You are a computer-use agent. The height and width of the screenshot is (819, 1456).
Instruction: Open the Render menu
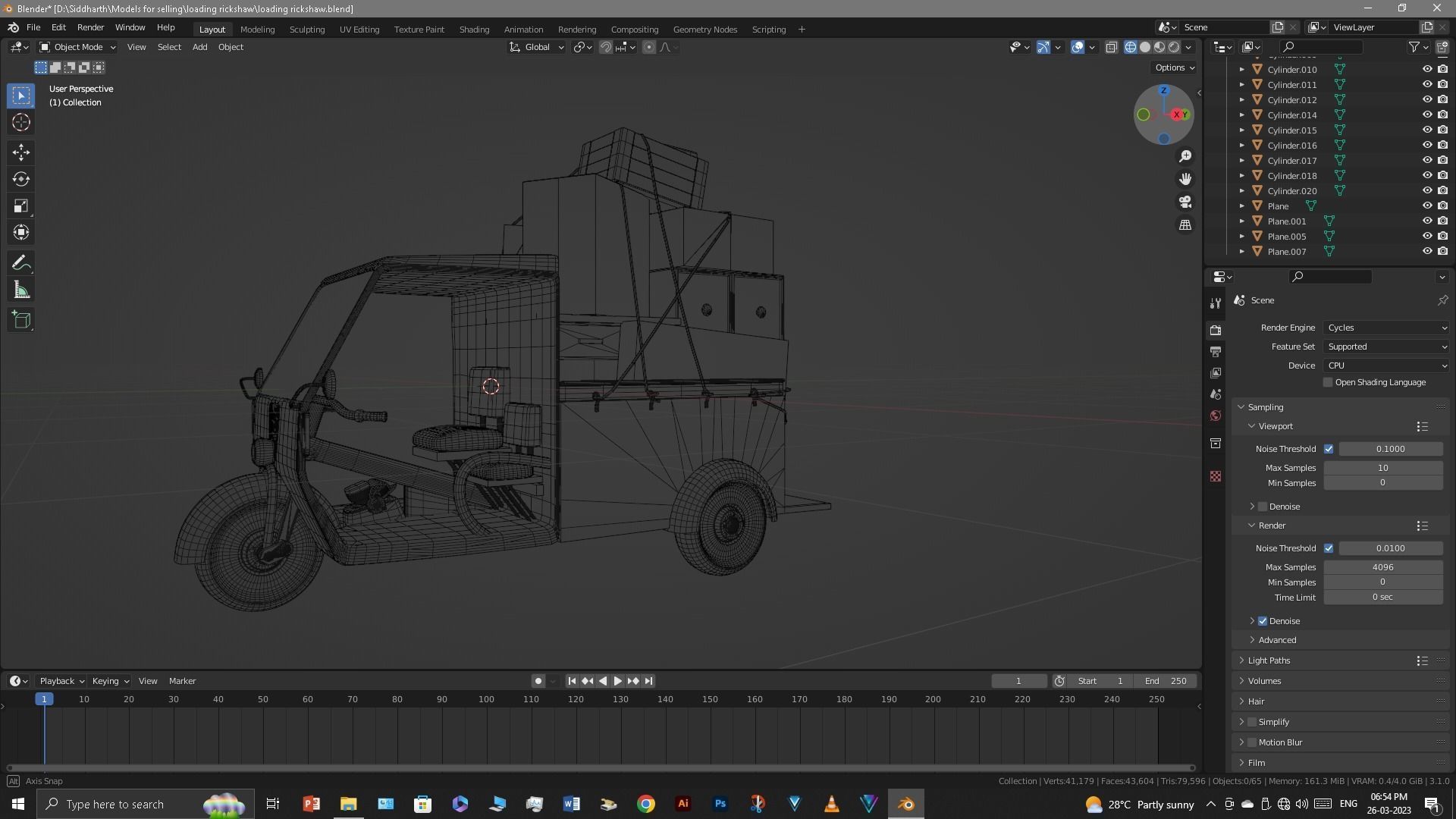coord(90,27)
